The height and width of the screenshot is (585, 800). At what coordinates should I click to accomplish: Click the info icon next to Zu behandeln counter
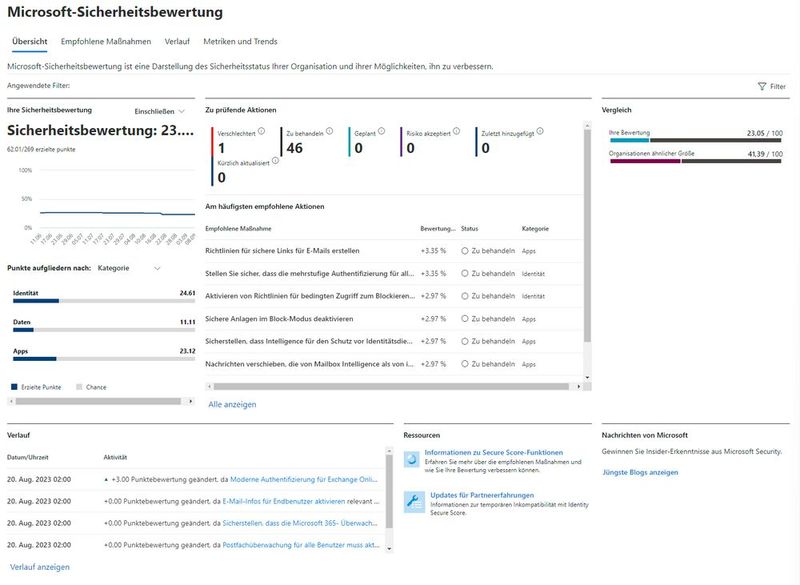point(330,130)
